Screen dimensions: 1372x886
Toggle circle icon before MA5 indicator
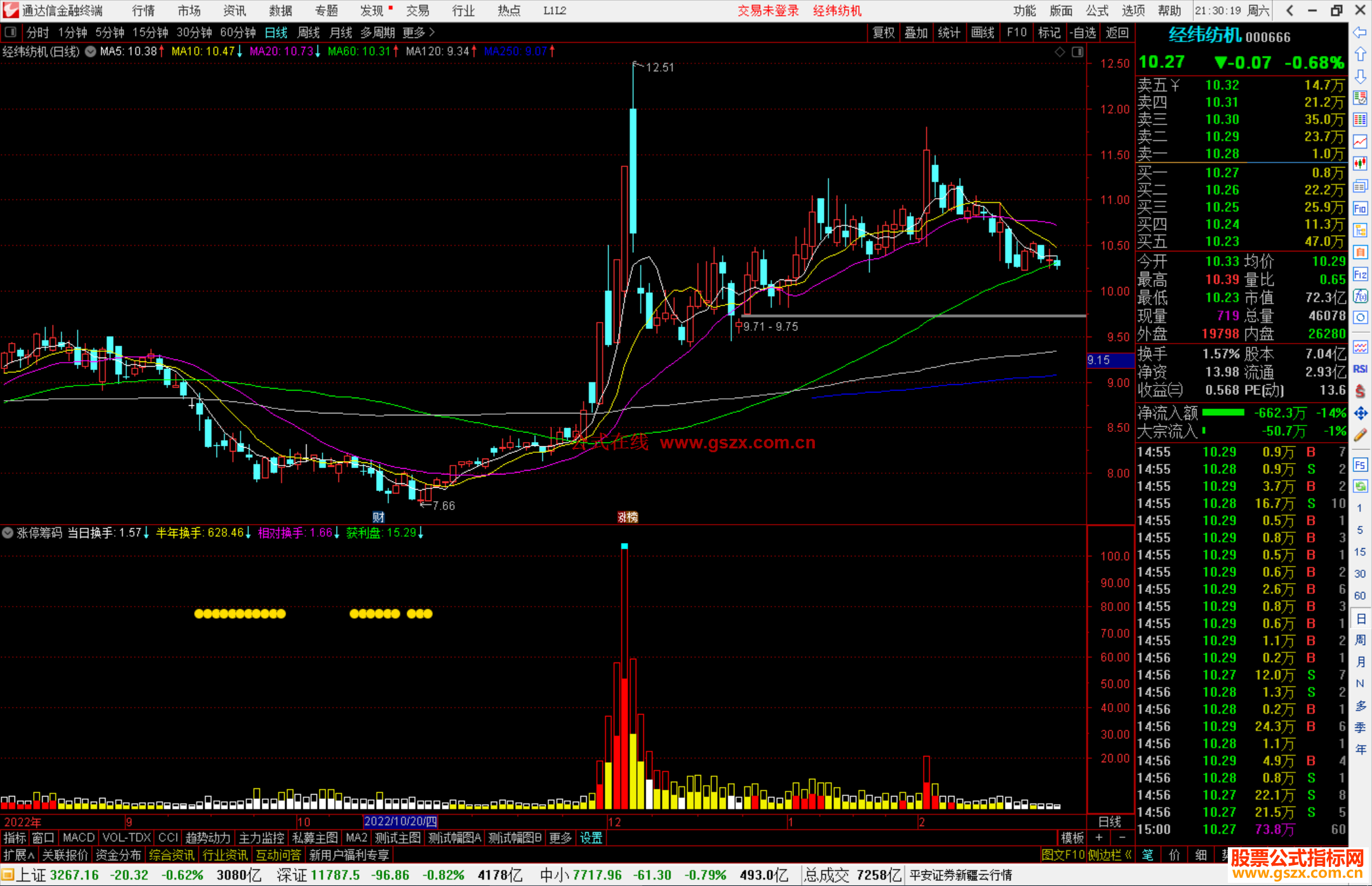91,51
